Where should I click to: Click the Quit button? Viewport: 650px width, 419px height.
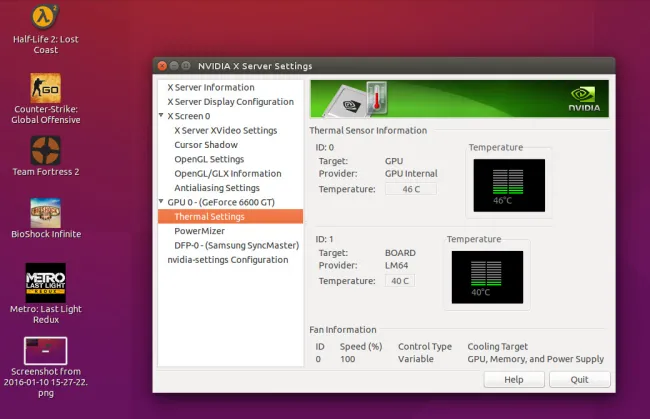580,380
